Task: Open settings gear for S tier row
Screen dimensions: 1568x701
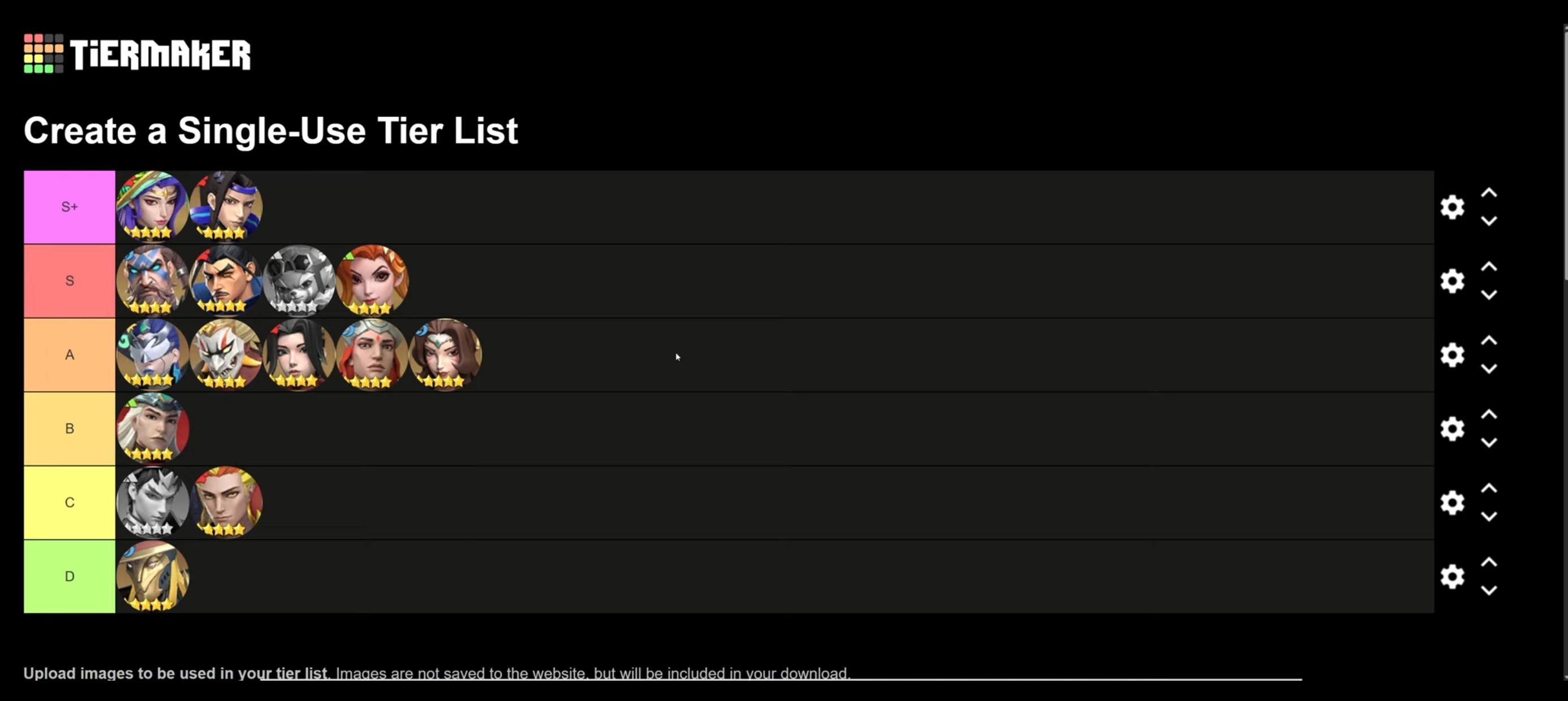Action: click(1453, 281)
